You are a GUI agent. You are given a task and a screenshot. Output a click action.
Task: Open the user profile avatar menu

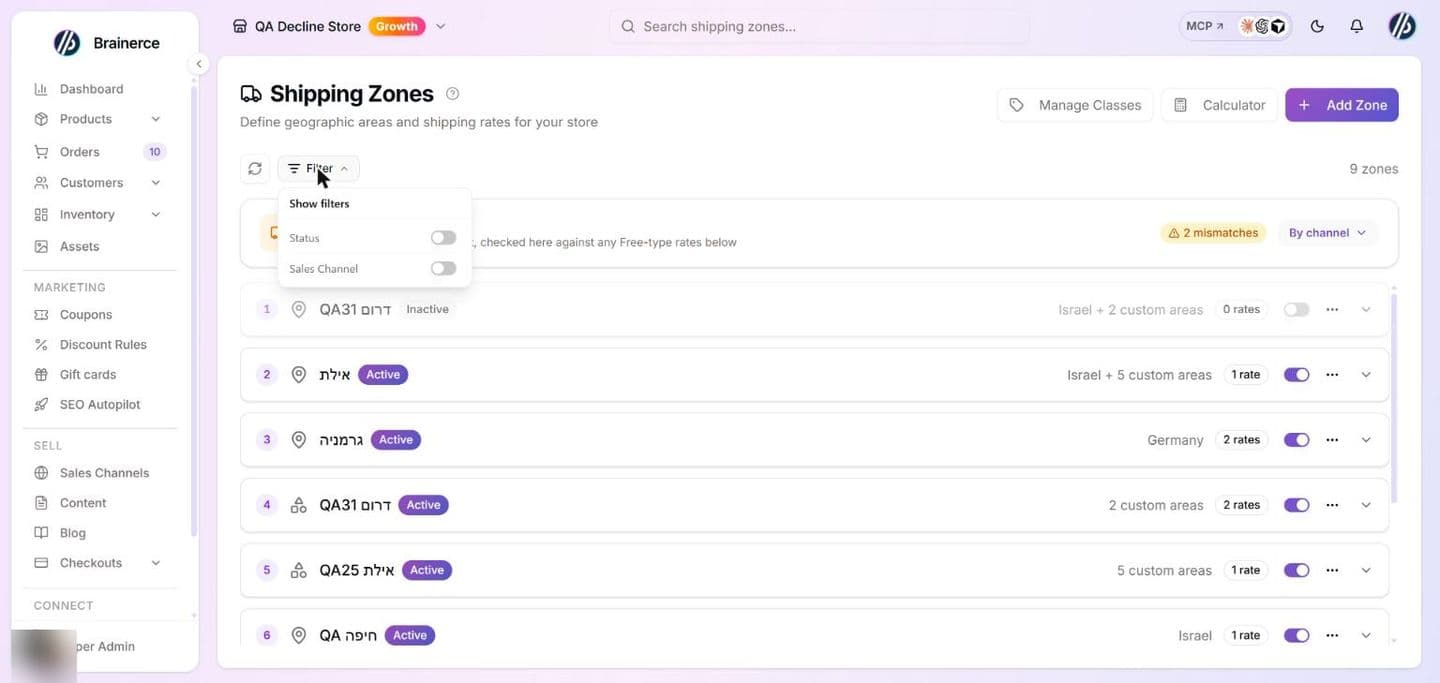click(x=1402, y=27)
